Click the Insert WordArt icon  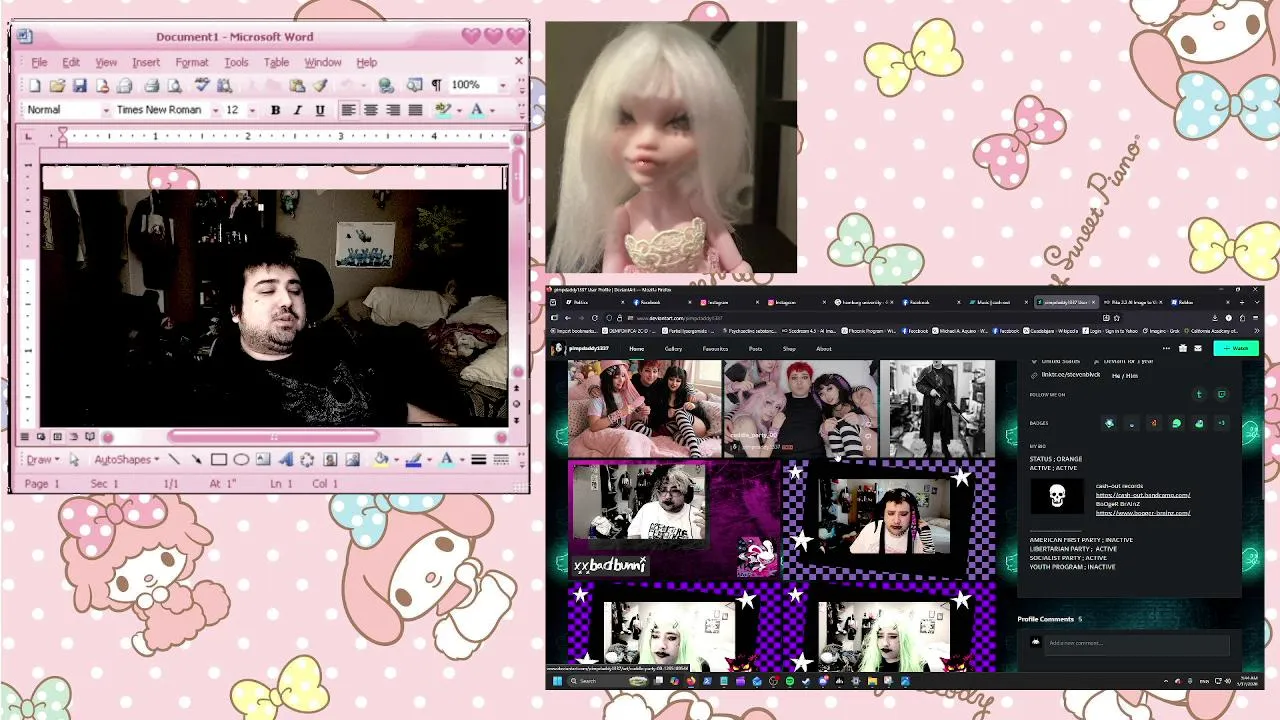[x=285, y=460]
